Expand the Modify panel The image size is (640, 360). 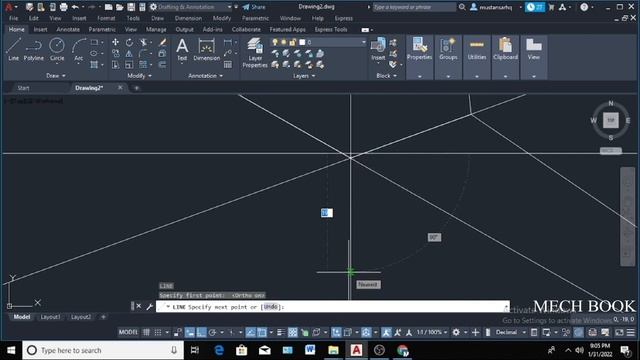tap(140, 76)
